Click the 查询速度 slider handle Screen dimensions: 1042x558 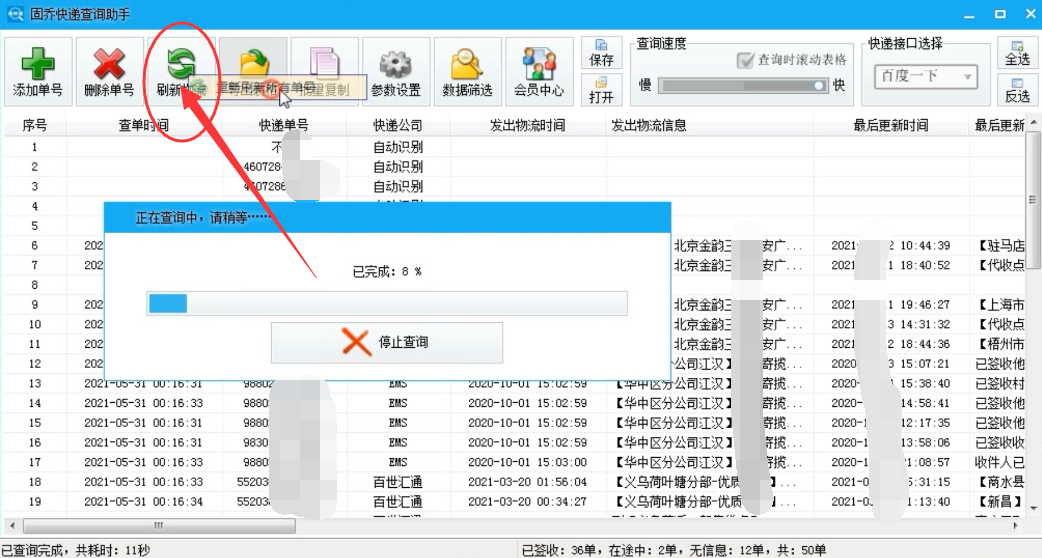click(x=819, y=86)
